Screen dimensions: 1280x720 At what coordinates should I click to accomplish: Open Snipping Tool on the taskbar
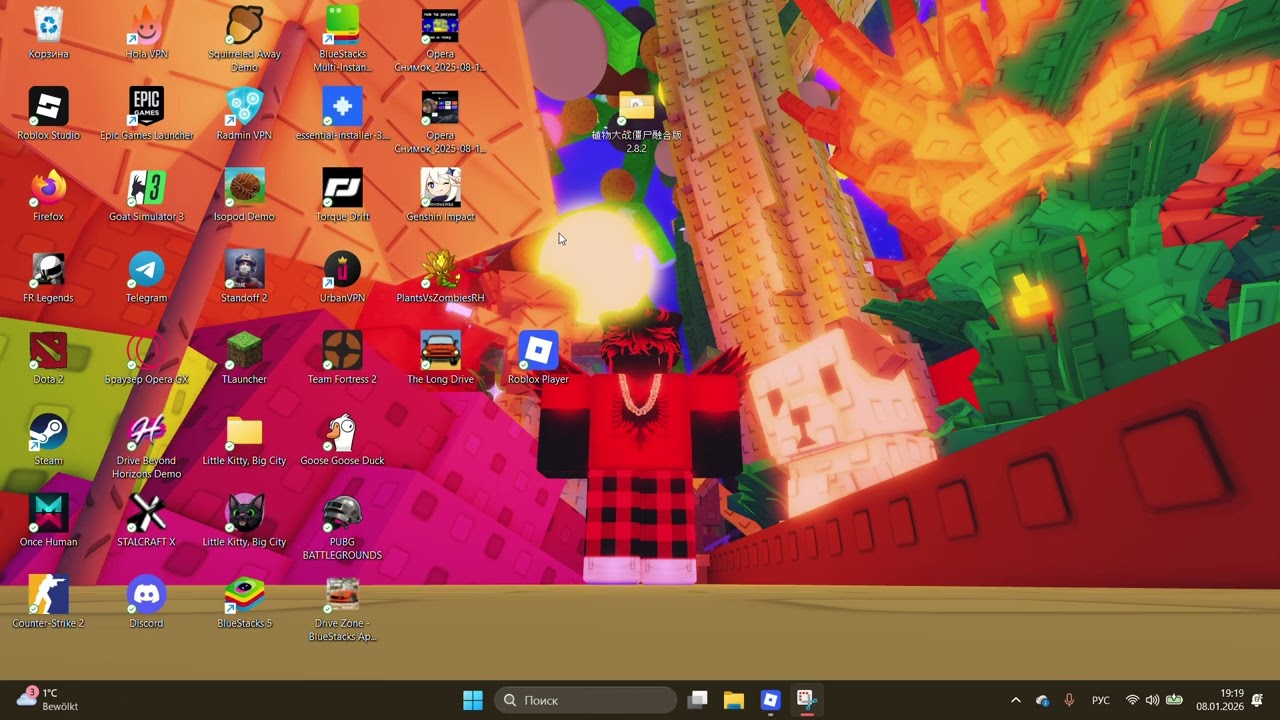click(806, 700)
